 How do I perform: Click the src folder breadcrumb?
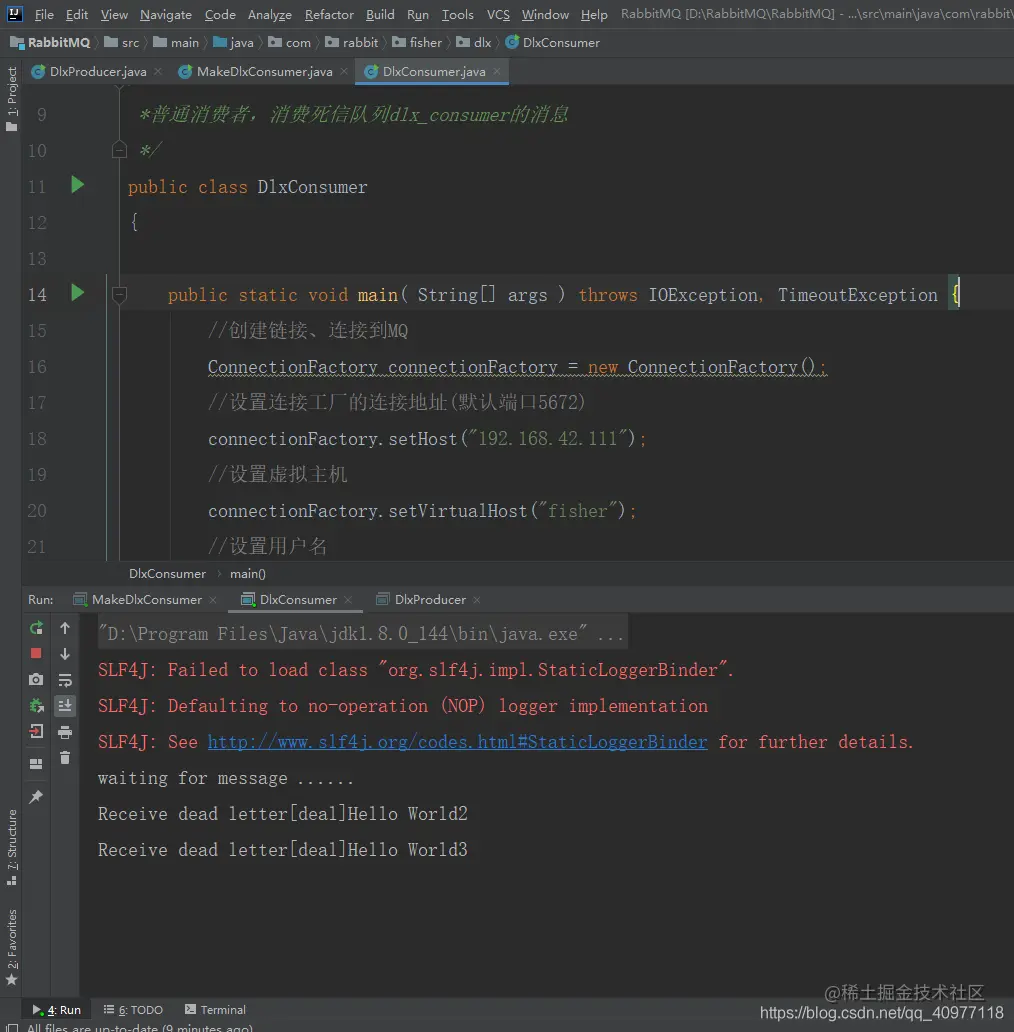(x=122, y=42)
